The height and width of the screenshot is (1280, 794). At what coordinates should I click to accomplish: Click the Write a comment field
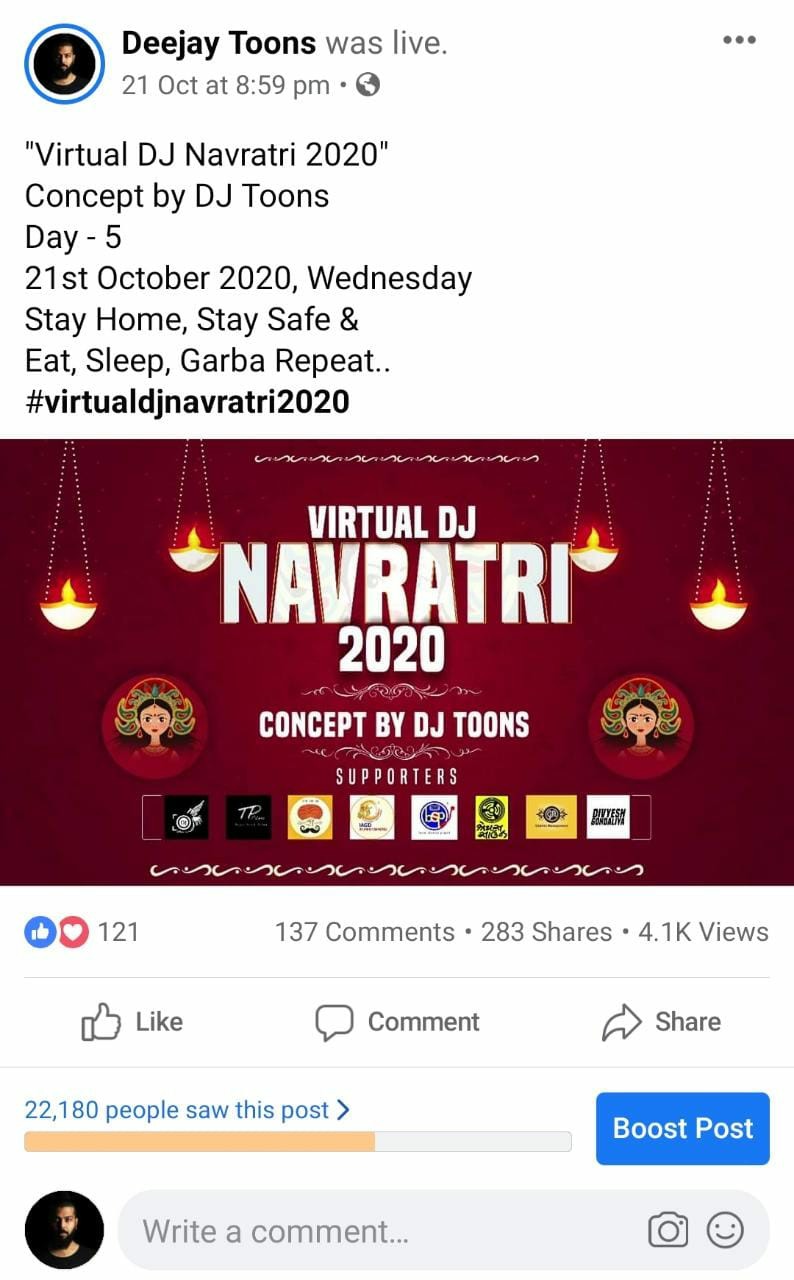[x=444, y=1230]
